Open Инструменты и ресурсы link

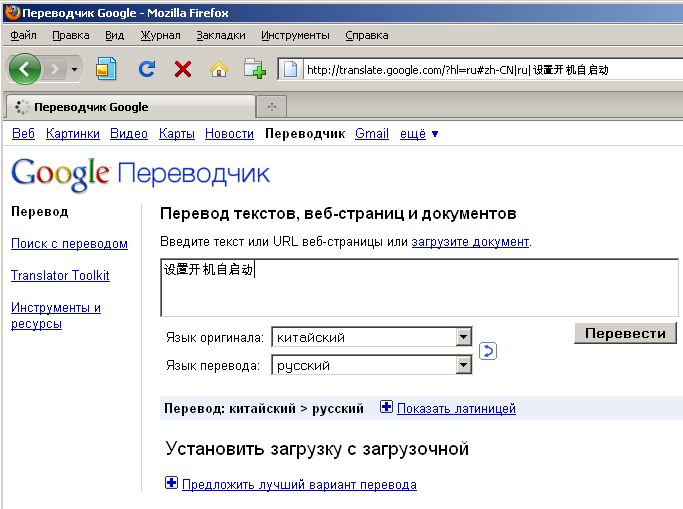[56, 315]
